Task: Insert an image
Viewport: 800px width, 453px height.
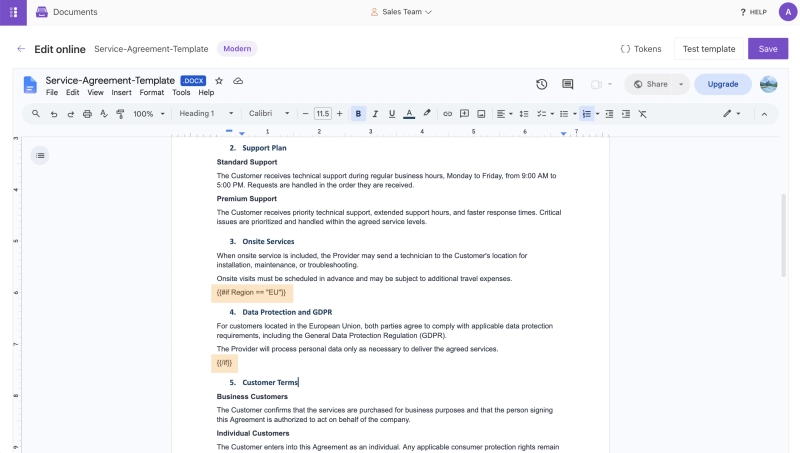Action: (481, 114)
